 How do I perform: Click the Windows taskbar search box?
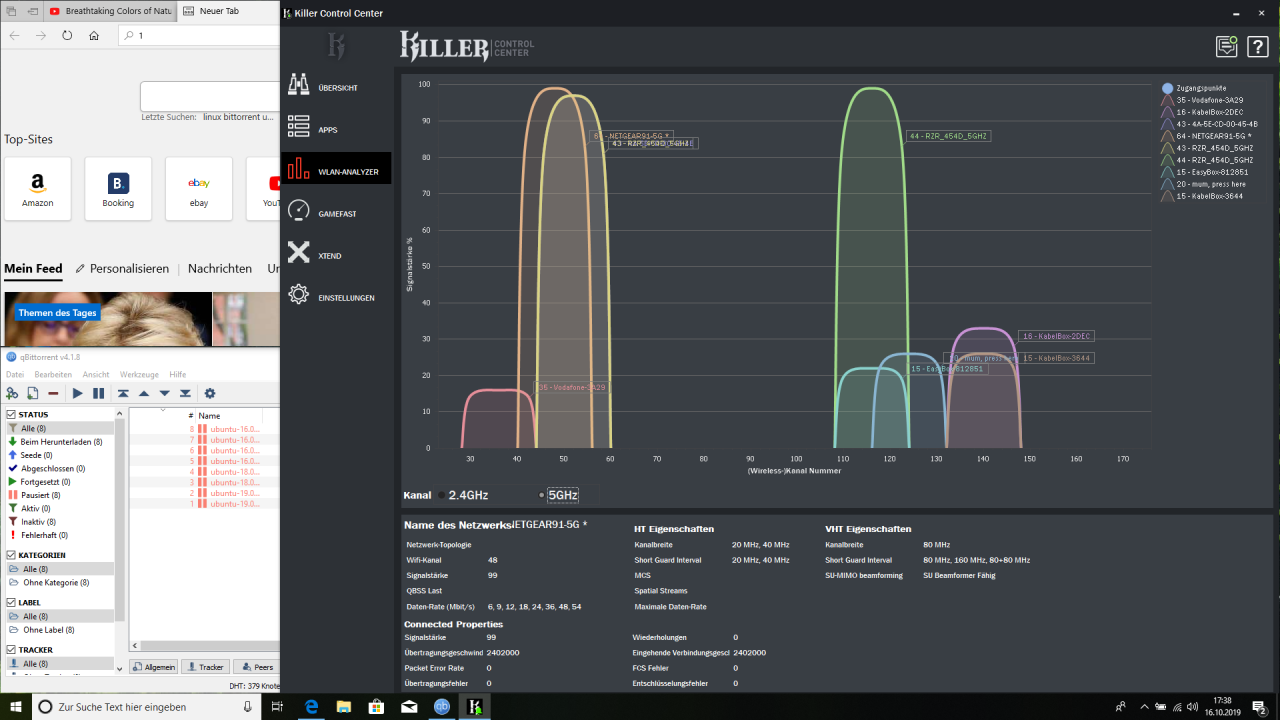pyautogui.click(x=147, y=706)
